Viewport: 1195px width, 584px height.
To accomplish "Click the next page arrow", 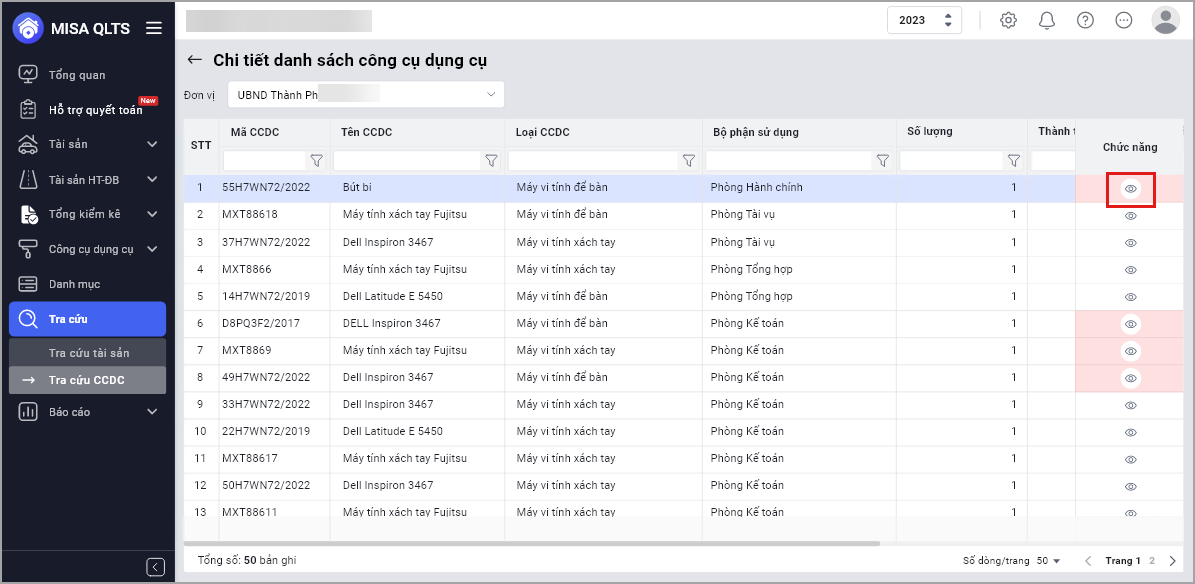I will click(x=1173, y=561).
